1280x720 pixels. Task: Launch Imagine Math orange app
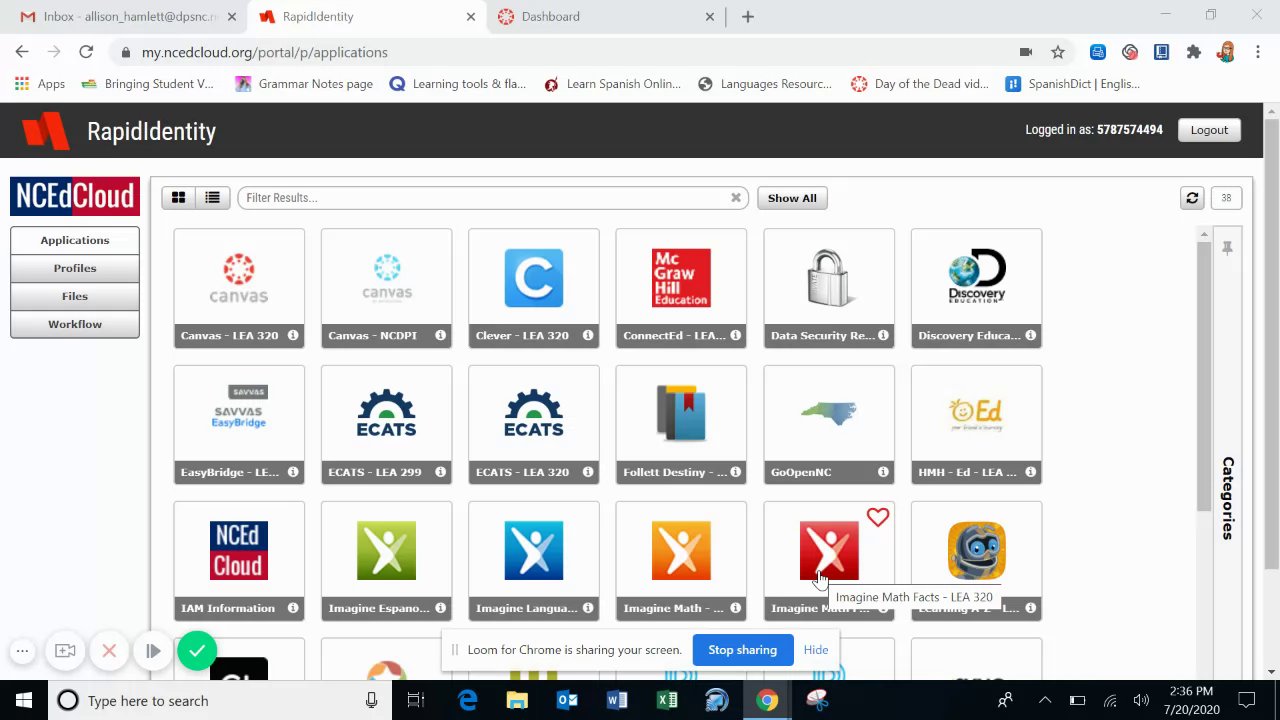pyautogui.click(x=681, y=561)
